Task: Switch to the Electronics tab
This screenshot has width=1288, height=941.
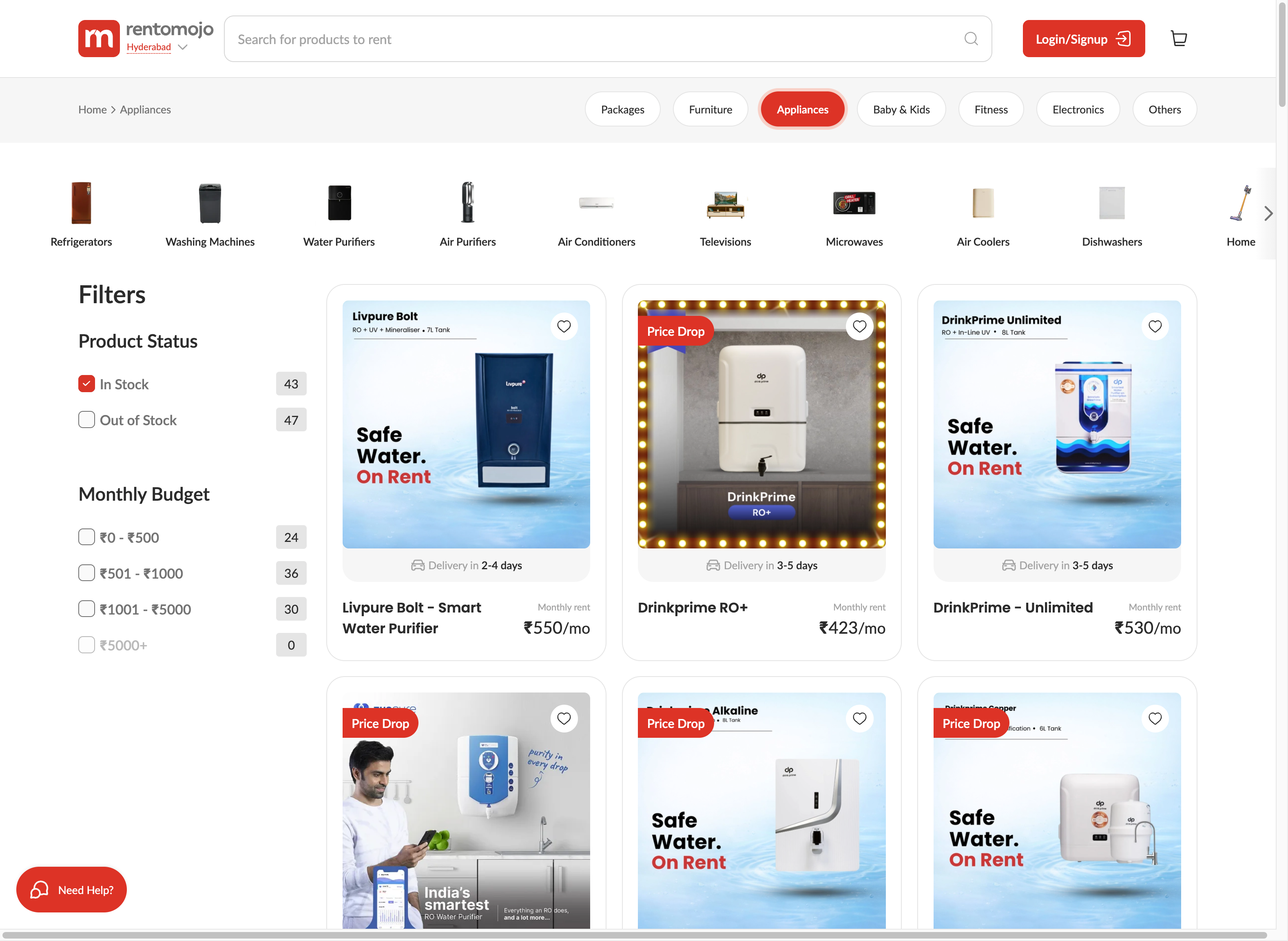Action: pos(1078,109)
